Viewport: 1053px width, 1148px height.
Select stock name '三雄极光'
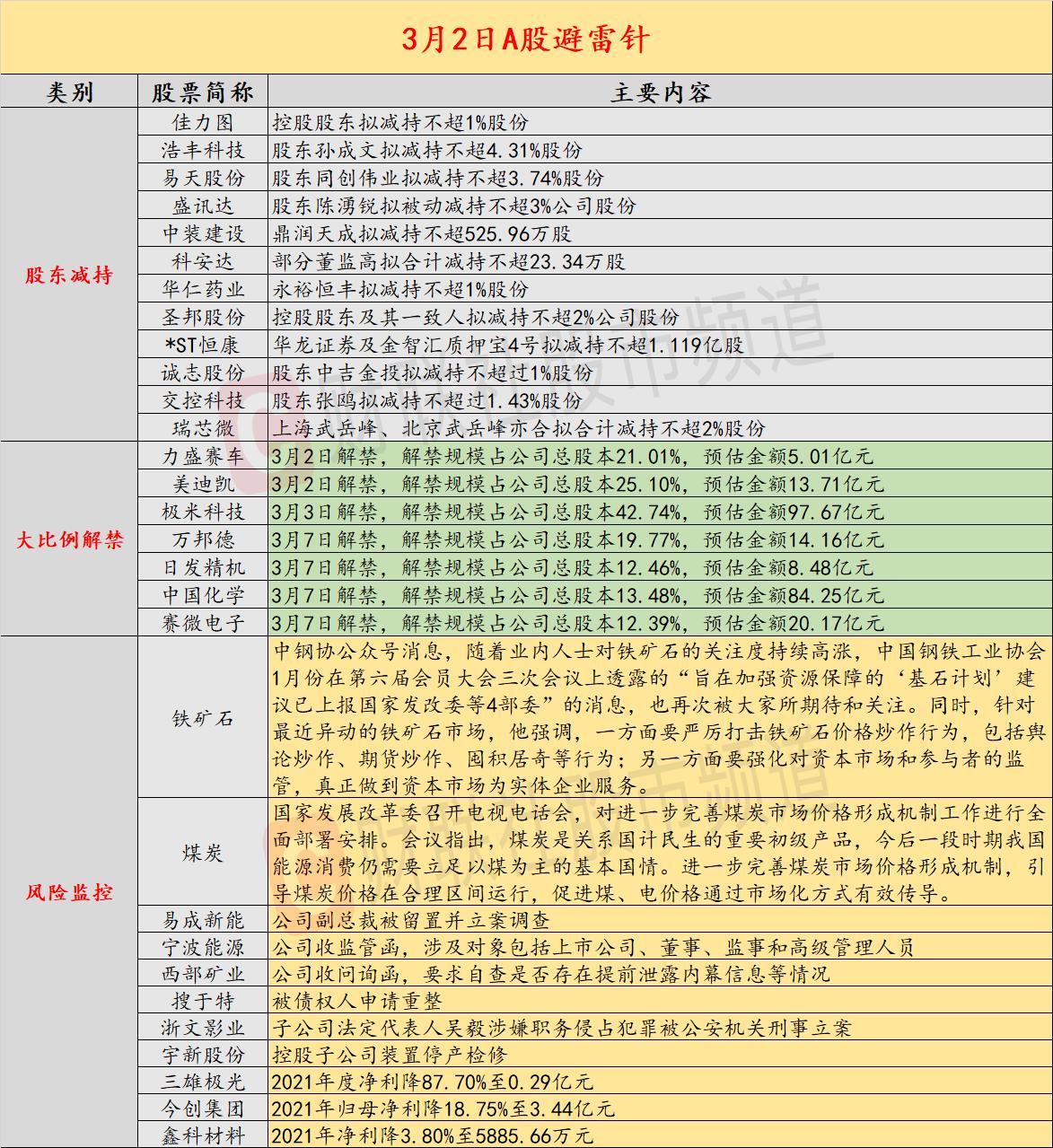click(203, 1082)
